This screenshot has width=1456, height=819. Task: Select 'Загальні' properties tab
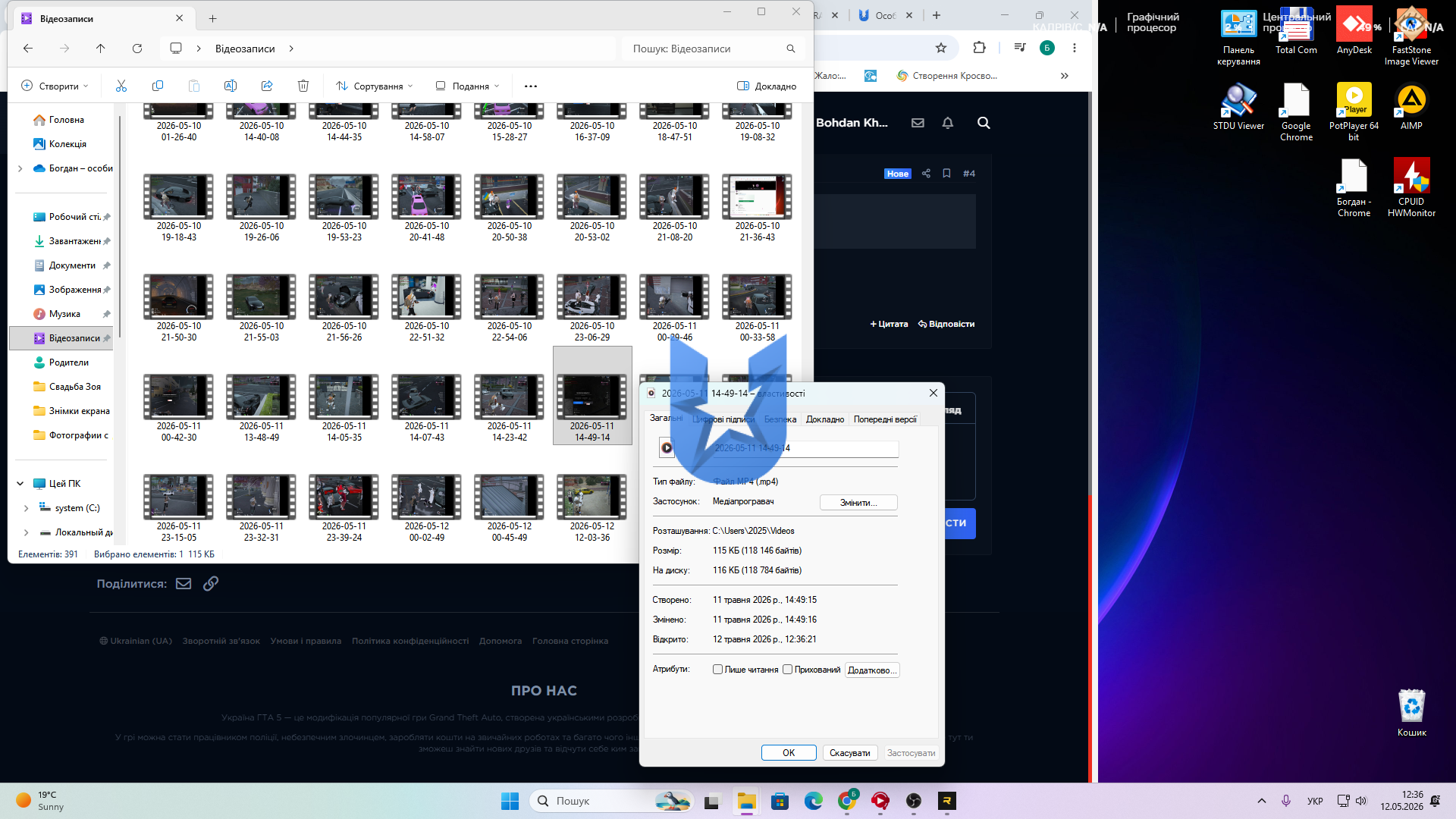[x=667, y=418]
